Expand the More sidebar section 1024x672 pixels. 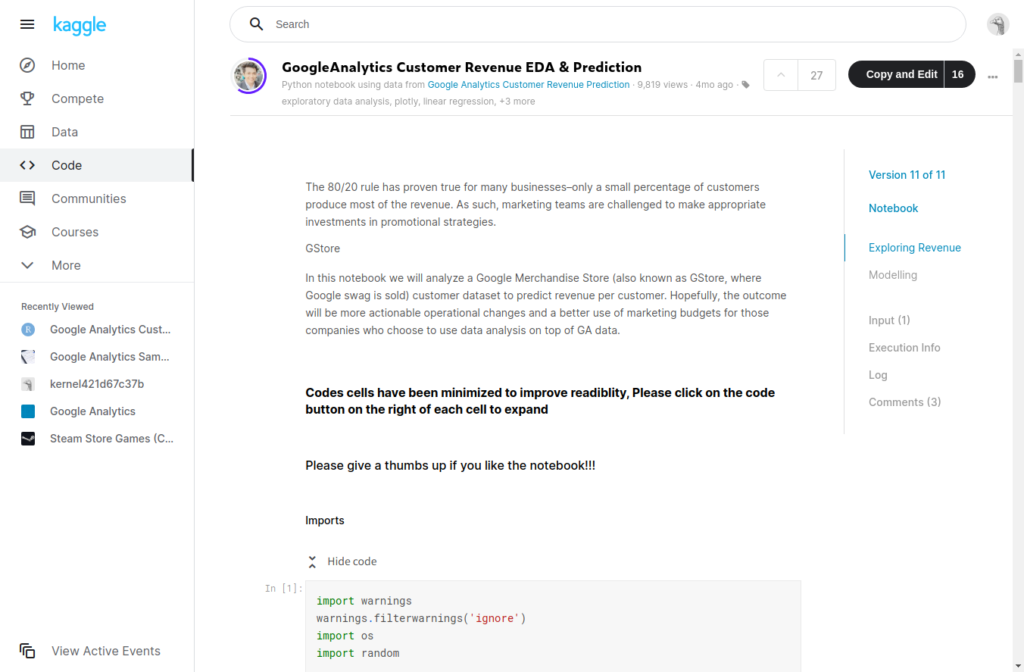coord(28,265)
